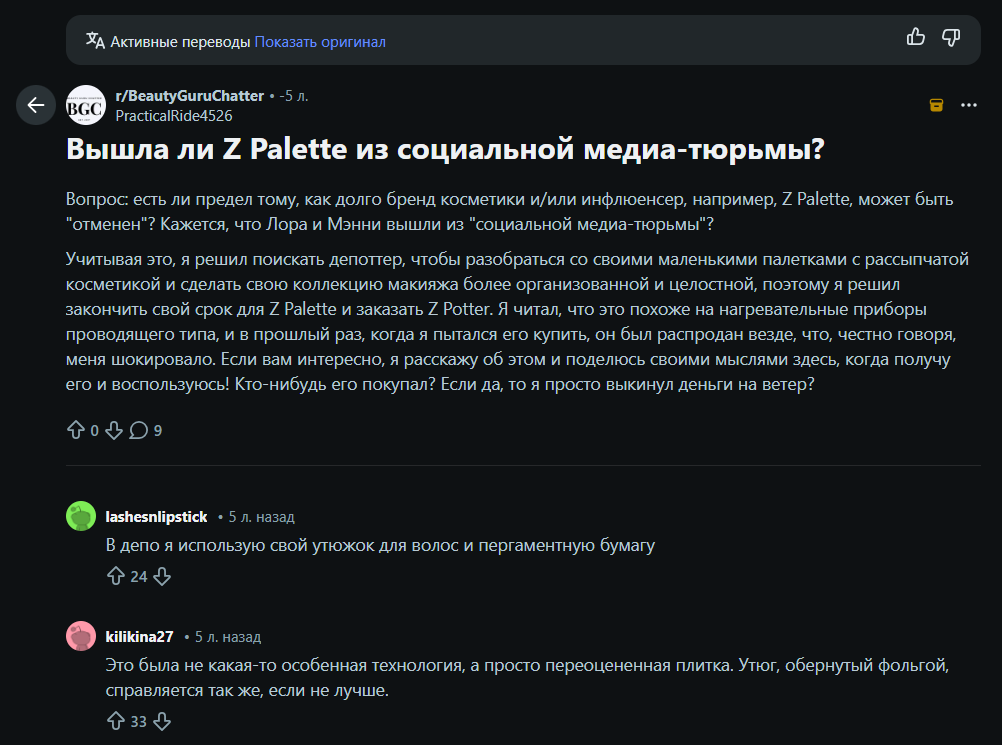
Task: Click the 'Показать оригинал' link
Action: (x=320, y=42)
